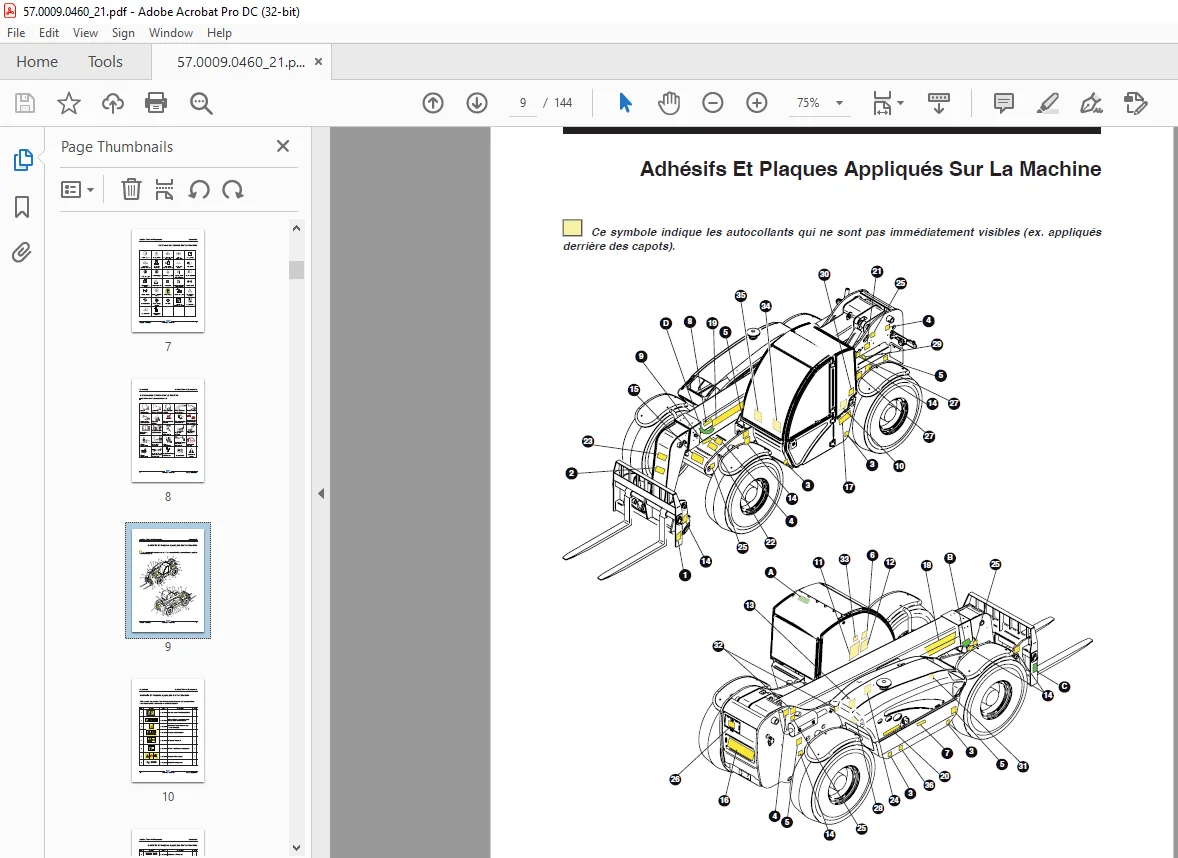1178x858 pixels.
Task: Rotate page clockwise icon
Action: click(233, 189)
